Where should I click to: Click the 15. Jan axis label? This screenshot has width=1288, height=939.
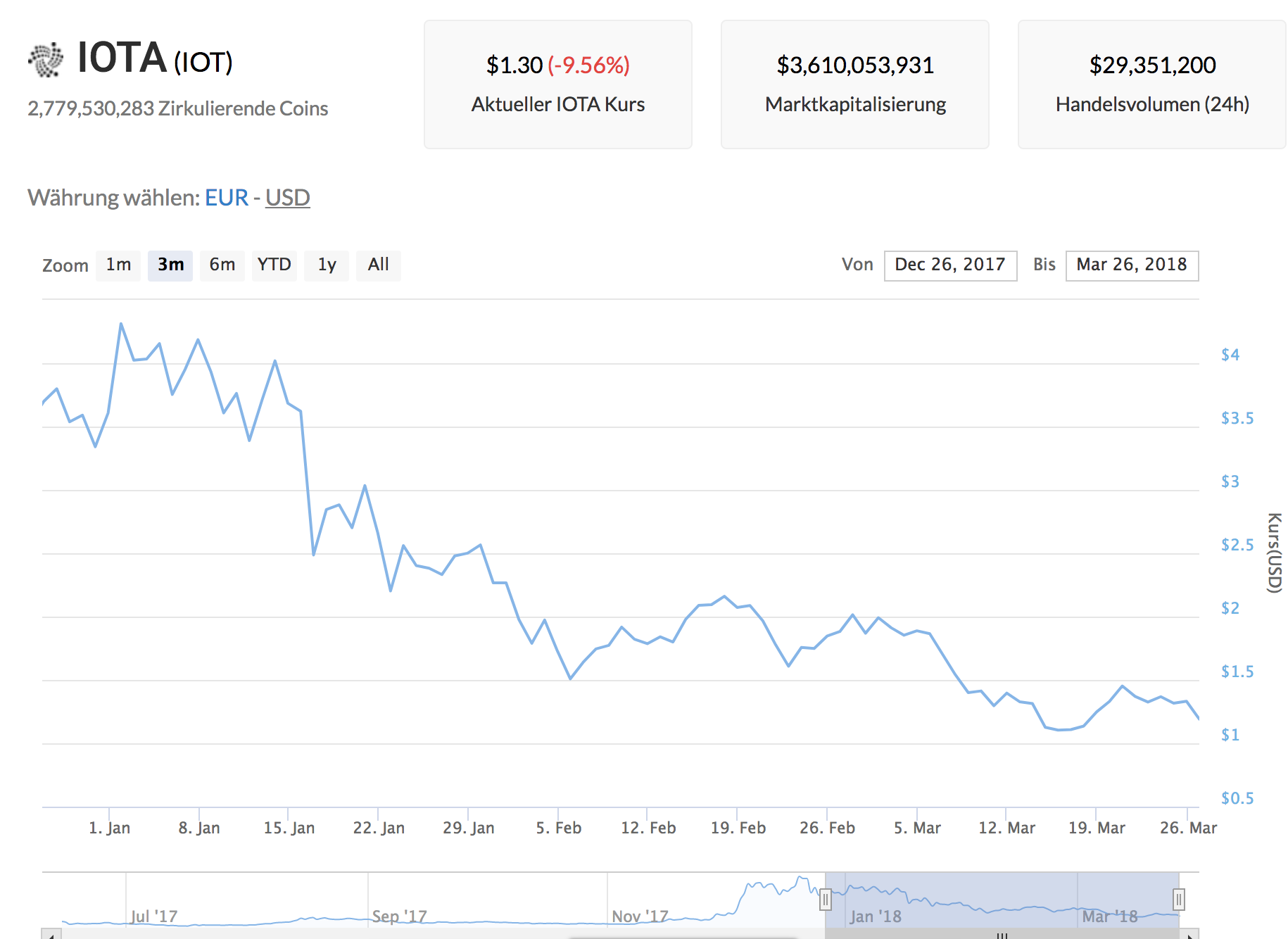(289, 828)
